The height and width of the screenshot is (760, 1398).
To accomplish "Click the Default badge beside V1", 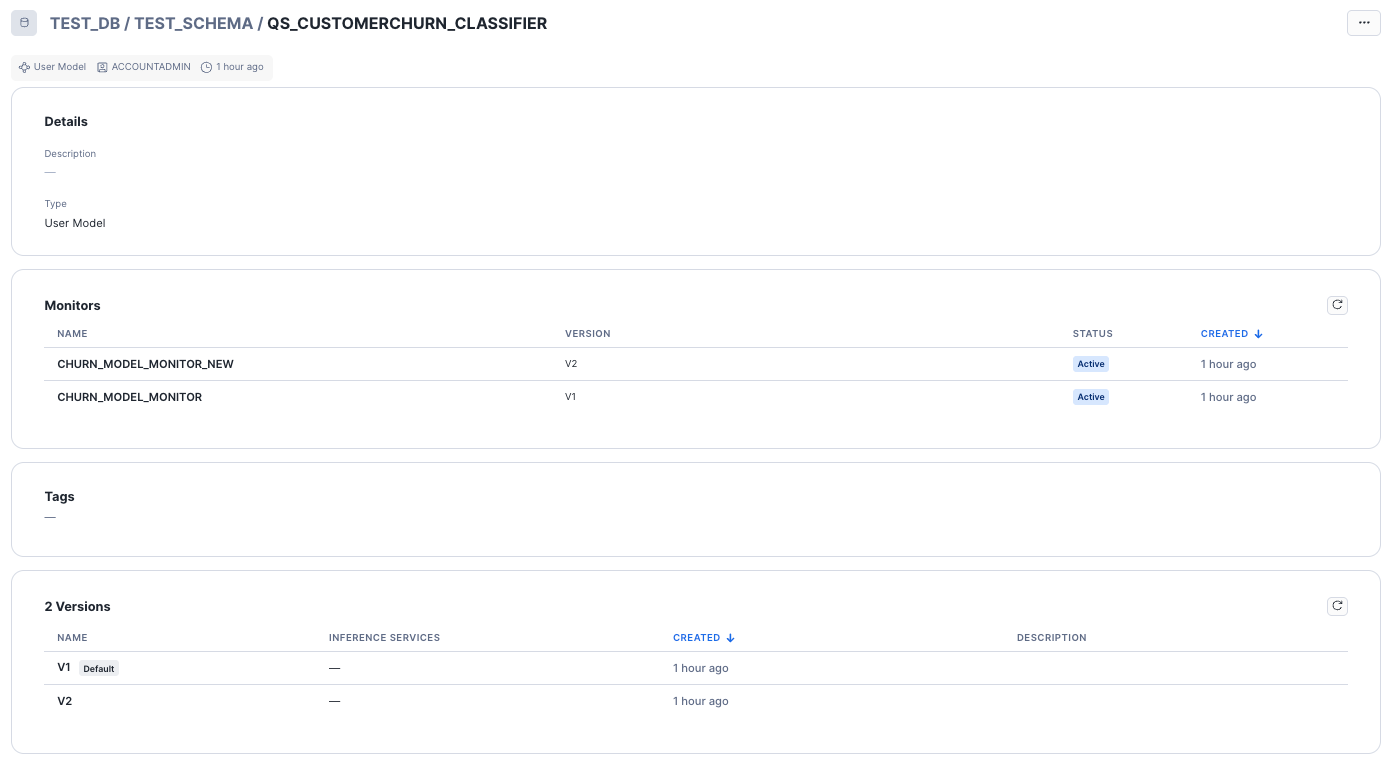I will point(99,668).
